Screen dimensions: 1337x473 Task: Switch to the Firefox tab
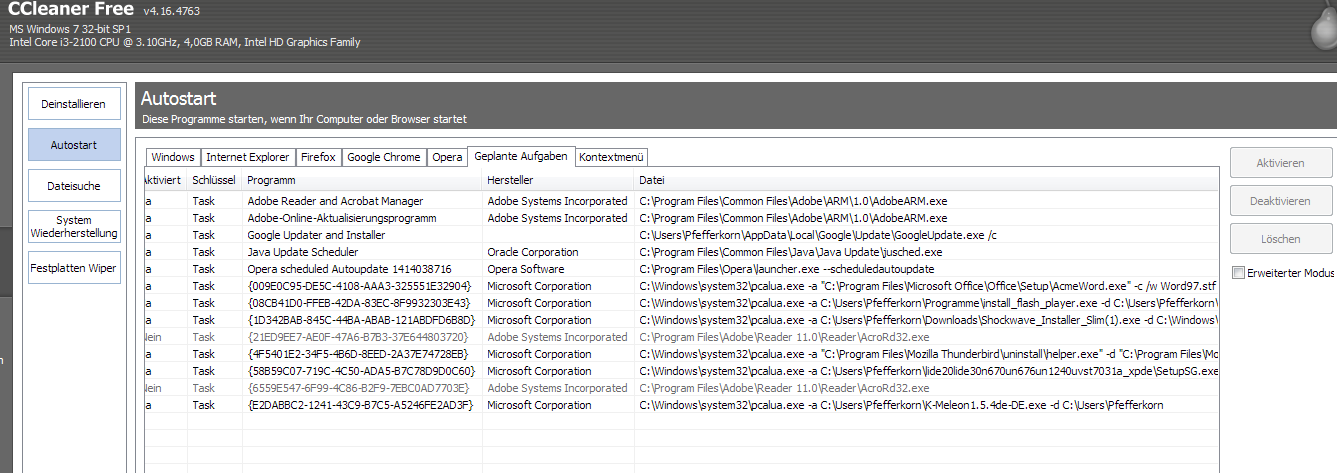click(318, 157)
